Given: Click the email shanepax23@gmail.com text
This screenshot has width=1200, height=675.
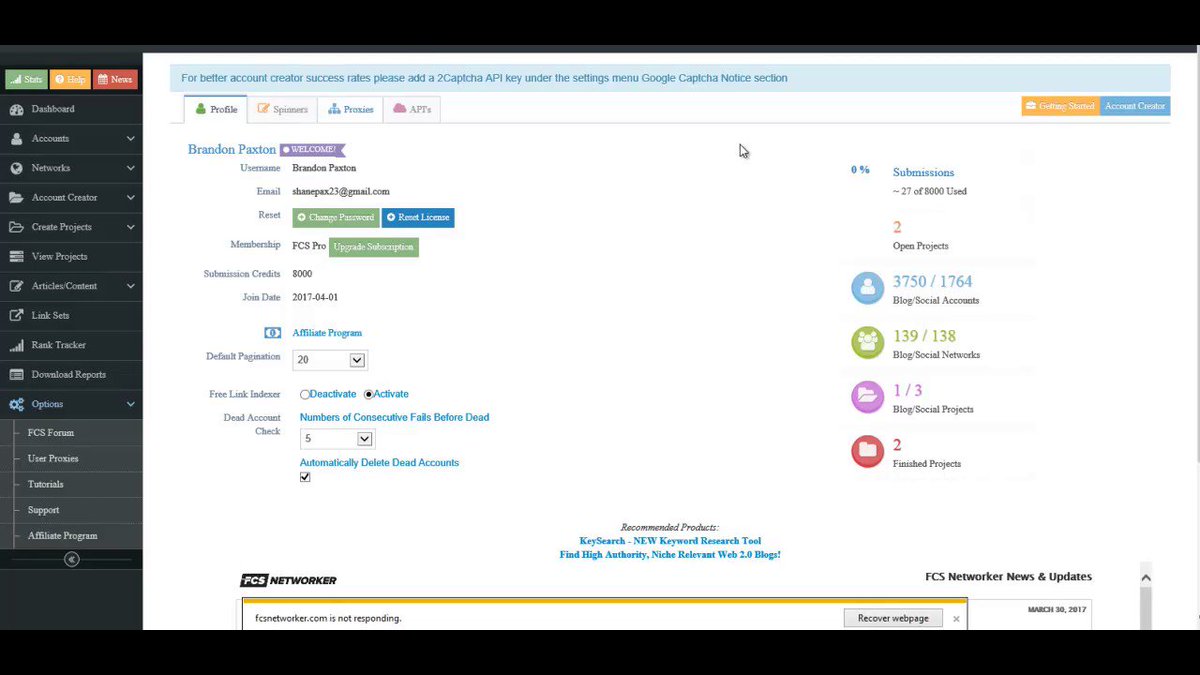Looking at the screenshot, I should (x=341, y=192).
